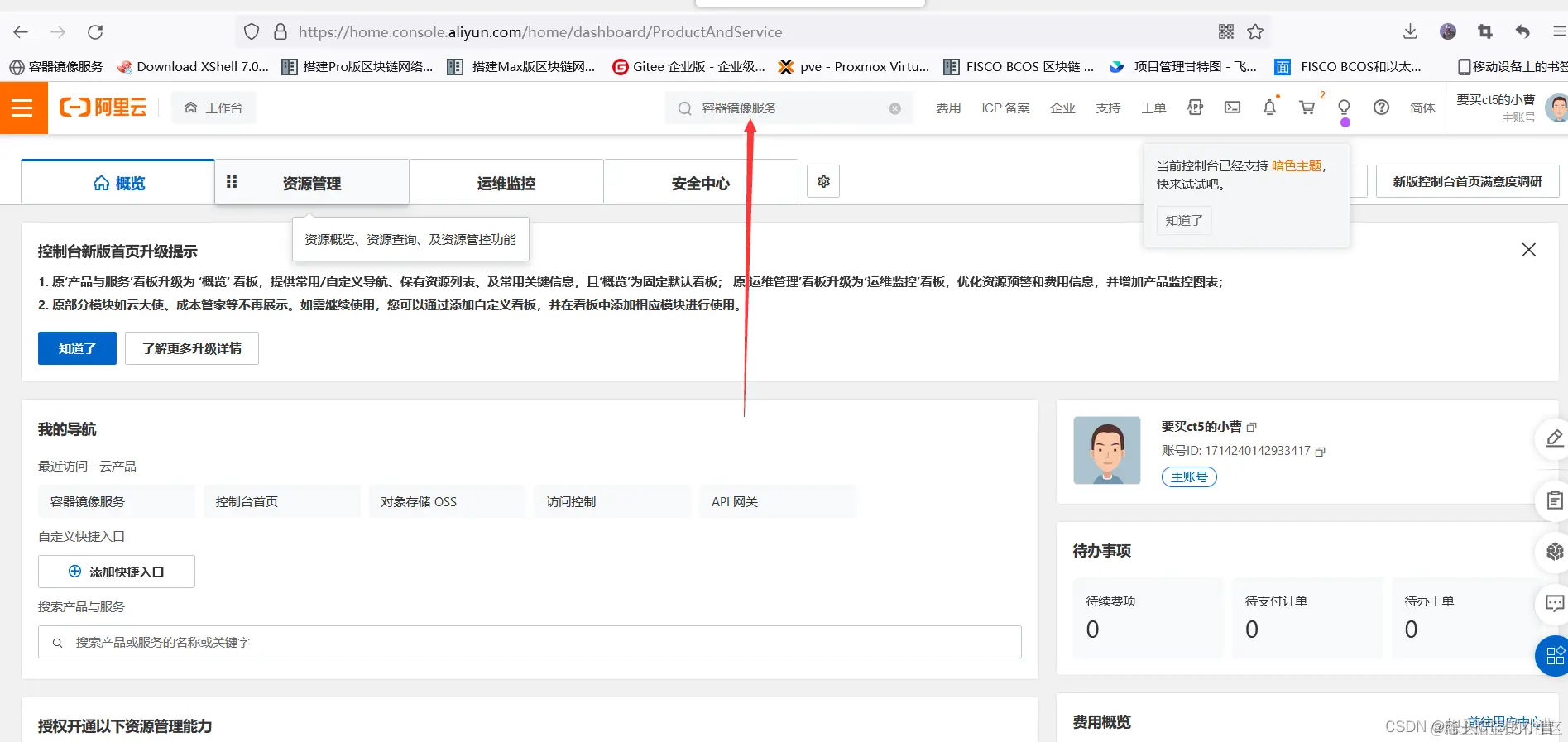Open the notifications bell
The image size is (1568, 742).
point(1269,108)
